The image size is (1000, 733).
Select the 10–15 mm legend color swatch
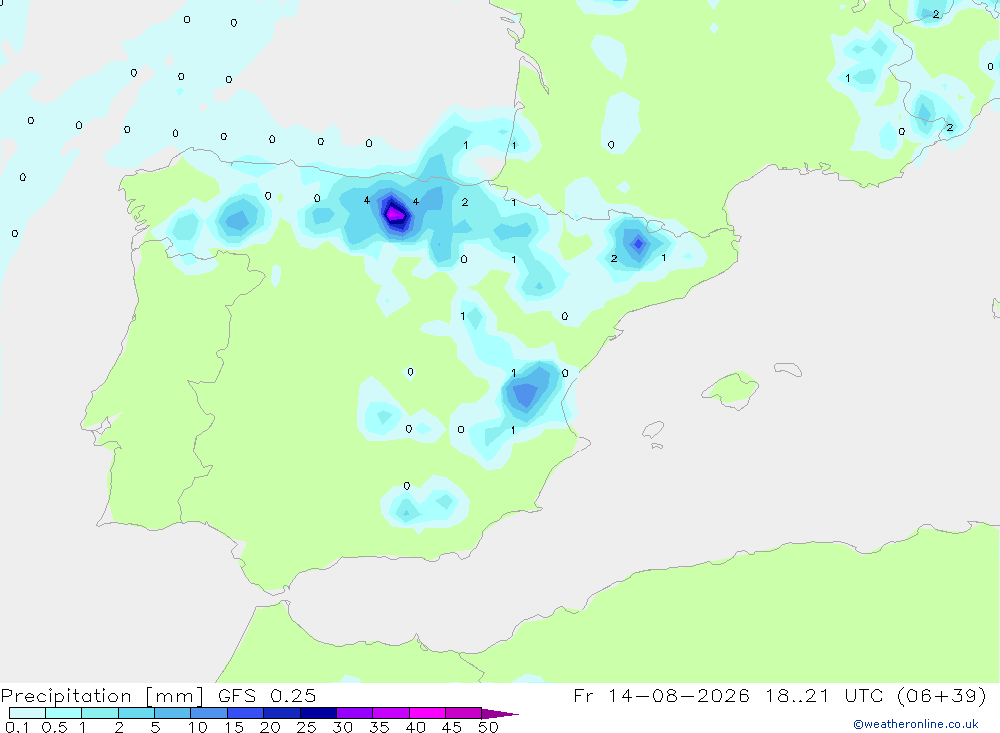pyautogui.click(x=209, y=713)
